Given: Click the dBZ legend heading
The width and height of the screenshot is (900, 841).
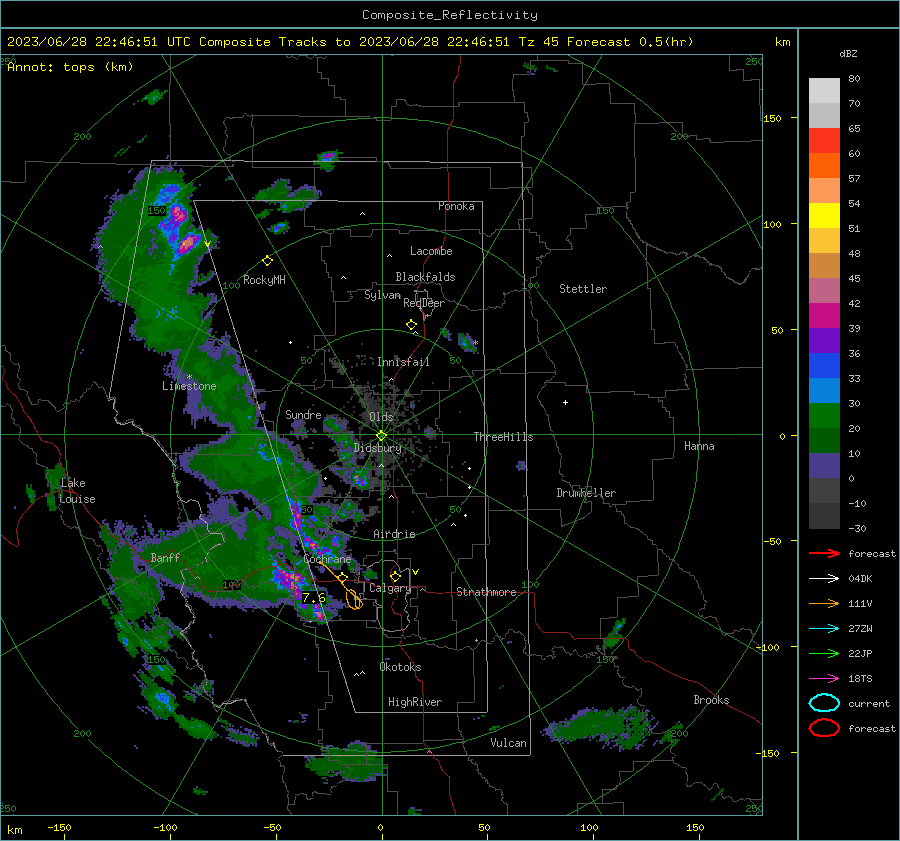Looking at the screenshot, I should point(848,54).
